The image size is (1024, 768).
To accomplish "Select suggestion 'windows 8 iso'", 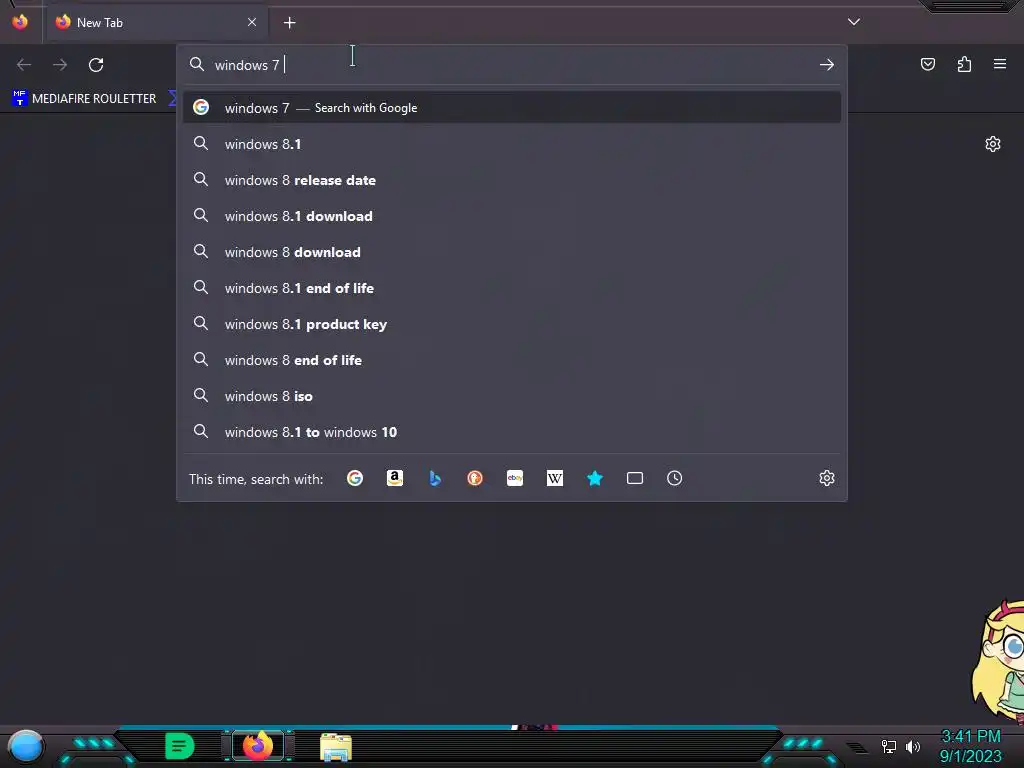I will 512,396.
